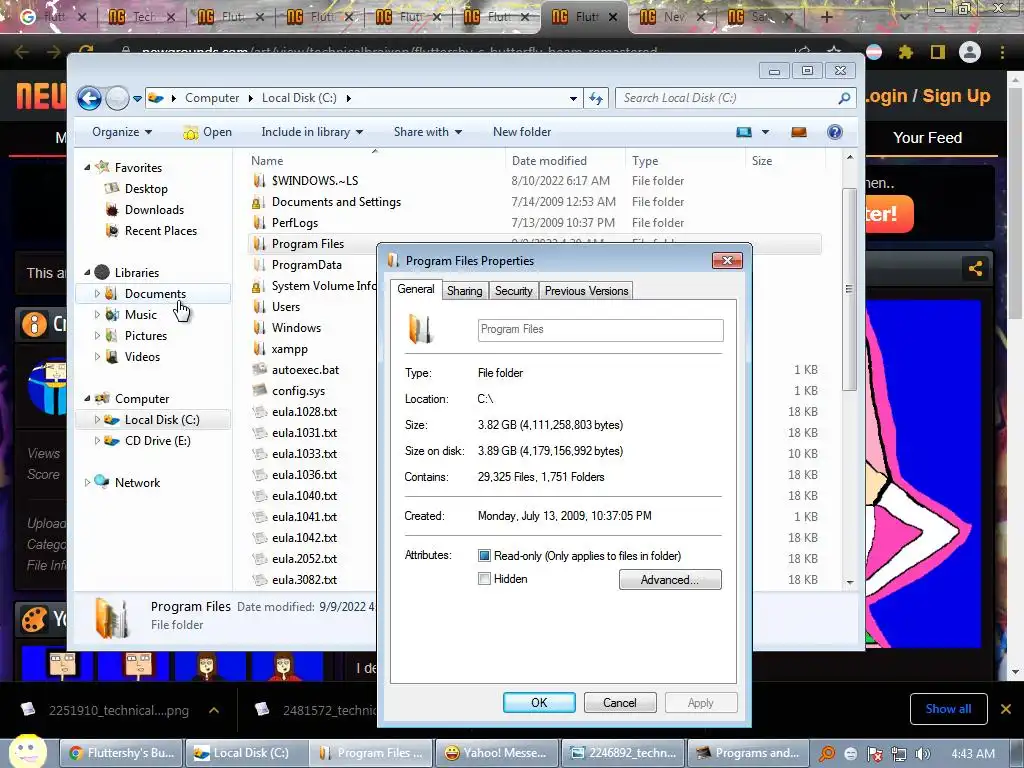The width and height of the screenshot is (1024, 768).
Task: Open the view options dropdown arrow
Action: [x=765, y=132]
